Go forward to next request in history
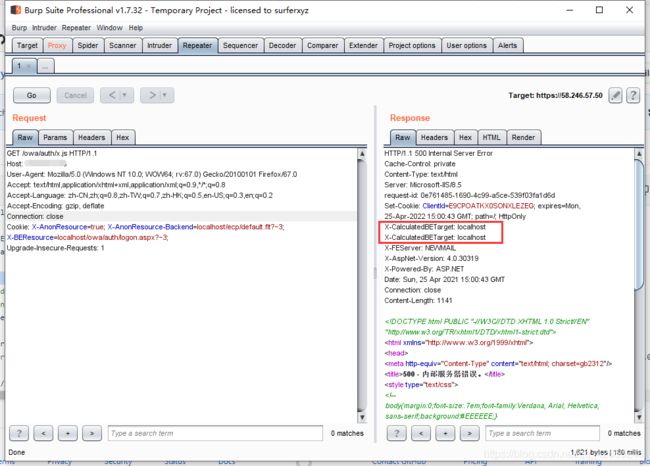 pos(152,95)
